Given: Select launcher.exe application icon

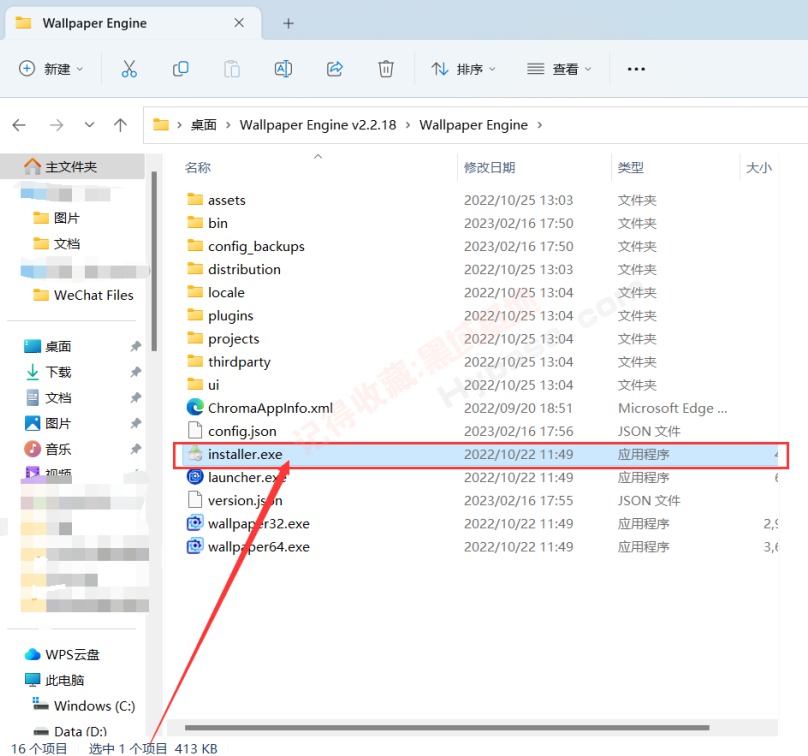Looking at the screenshot, I should (195, 477).
